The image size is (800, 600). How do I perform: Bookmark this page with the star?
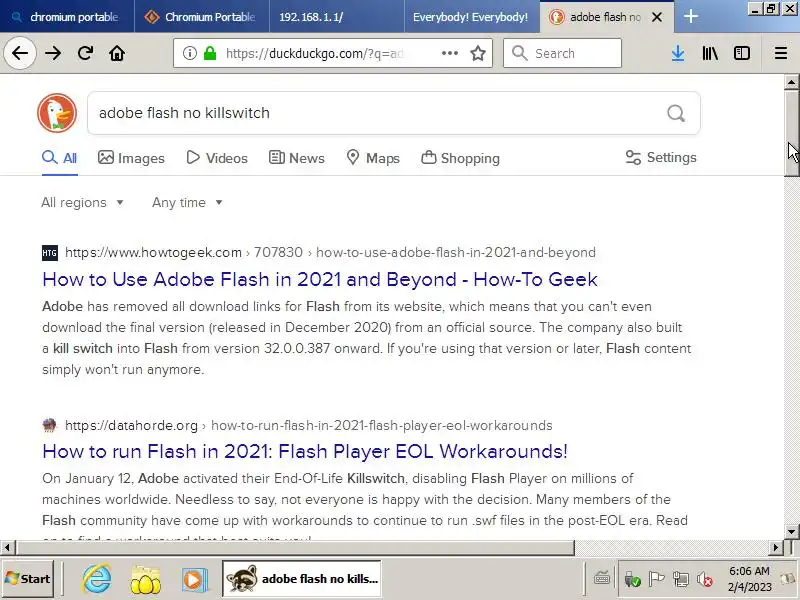tap(478, 53)
